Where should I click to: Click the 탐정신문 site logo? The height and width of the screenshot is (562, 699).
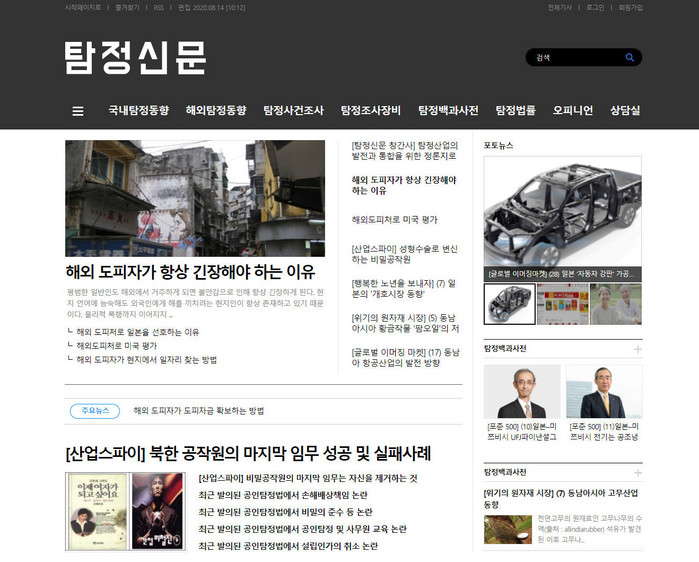pyautogui.click(x=135, y=58)
